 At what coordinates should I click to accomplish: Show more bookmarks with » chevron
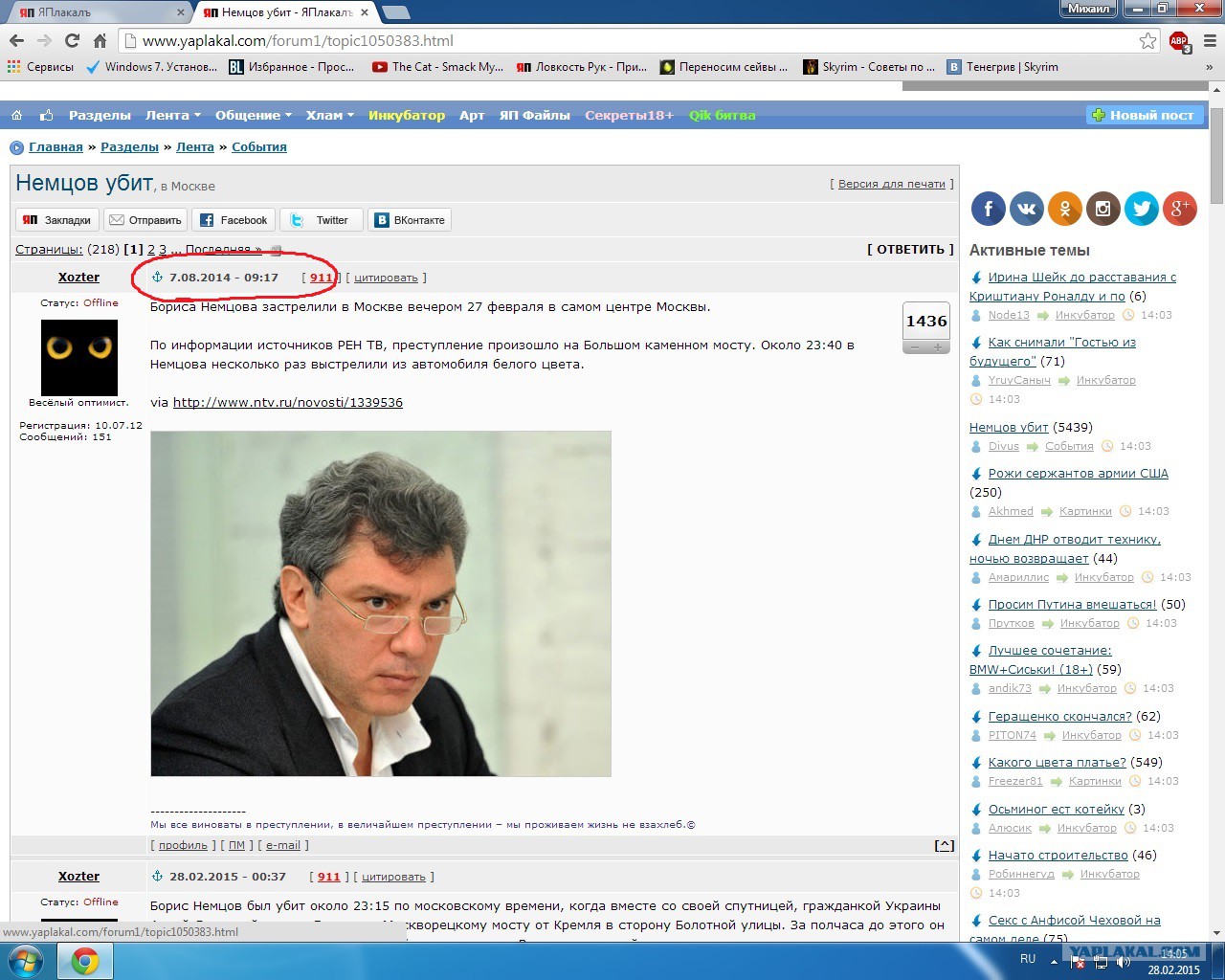(1210, 67)
